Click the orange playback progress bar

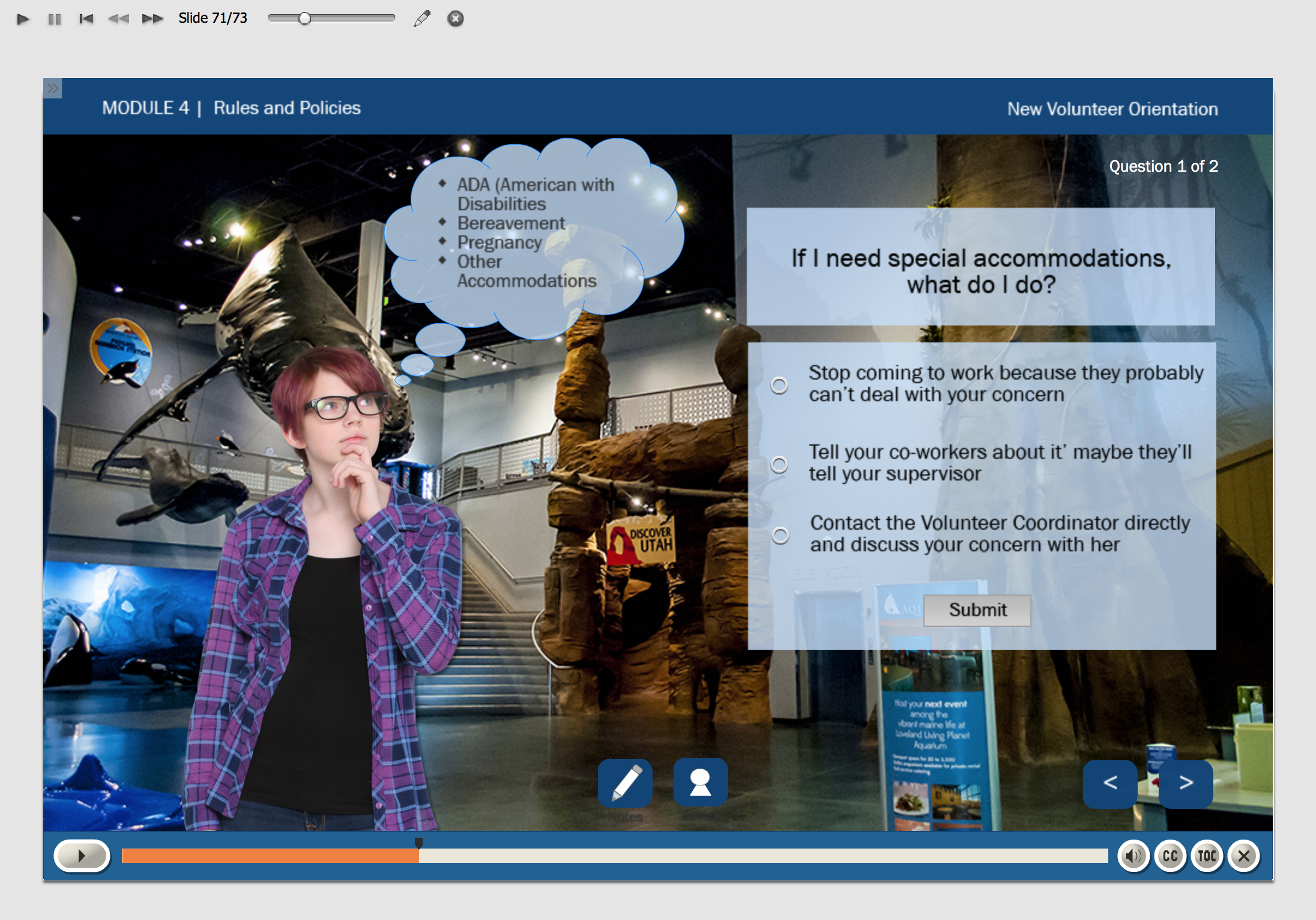[270, 856]
